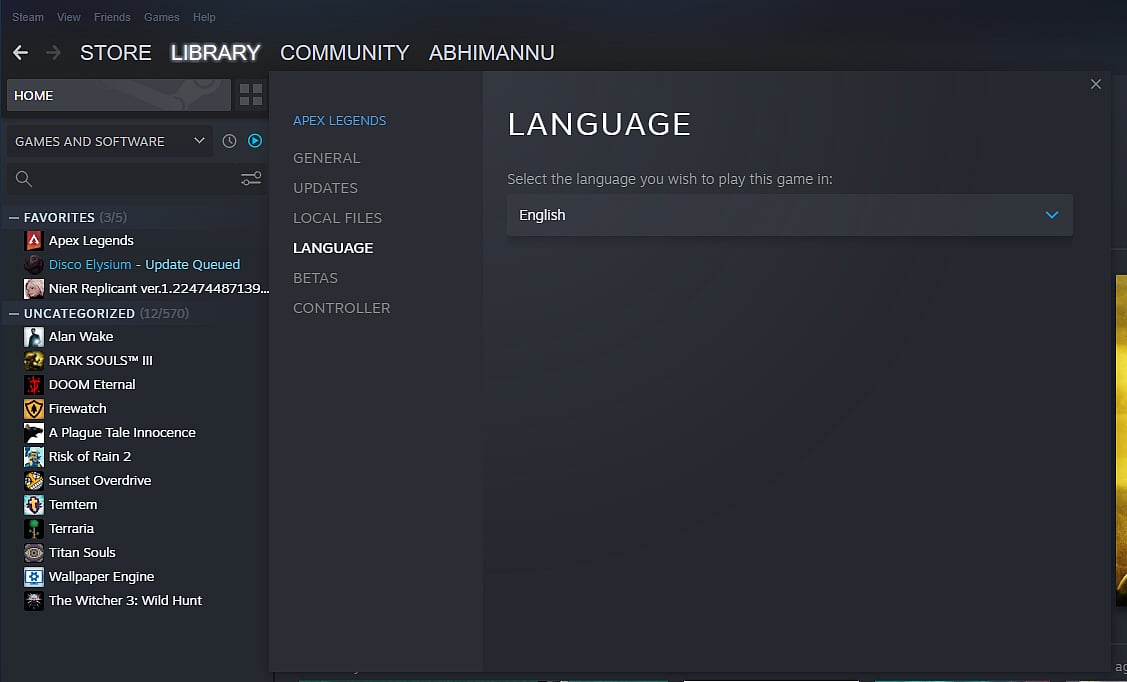Open the English language dropdown
The height and width of the screenshot is (682, 1127).
(790, 215)
